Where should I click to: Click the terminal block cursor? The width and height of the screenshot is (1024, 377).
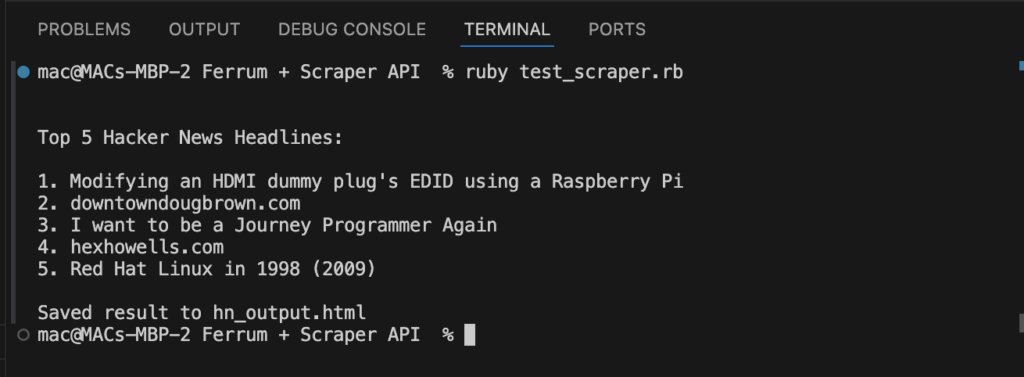[470, 335]
